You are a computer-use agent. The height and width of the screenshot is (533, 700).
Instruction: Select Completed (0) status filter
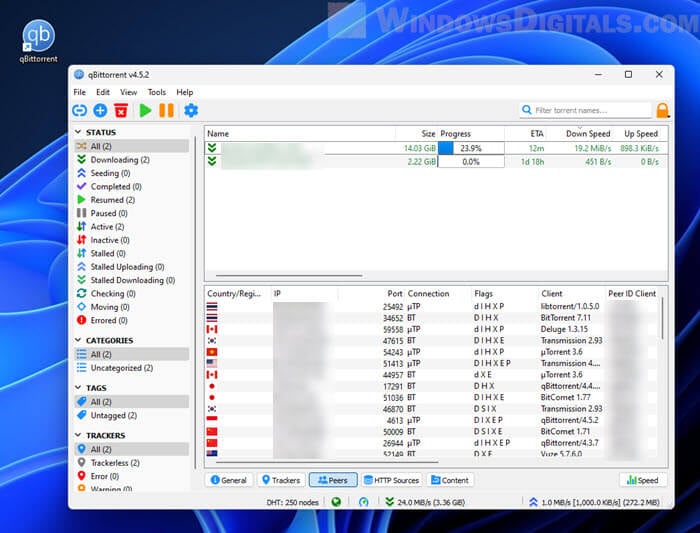[132, 186]
